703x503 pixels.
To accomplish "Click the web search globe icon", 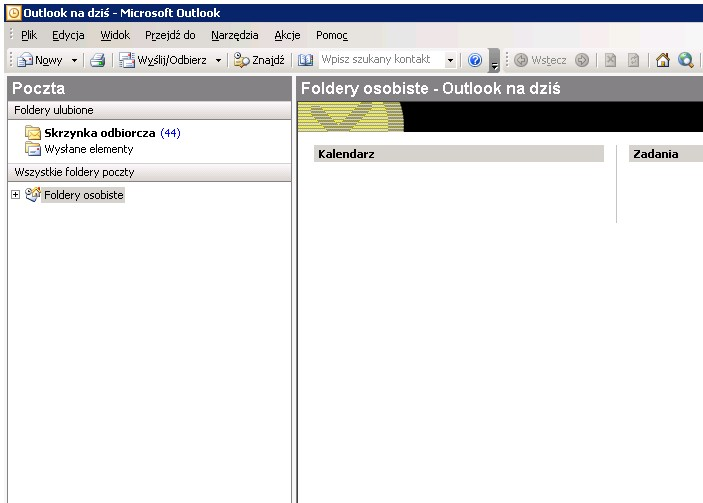I will click(685, 60).
